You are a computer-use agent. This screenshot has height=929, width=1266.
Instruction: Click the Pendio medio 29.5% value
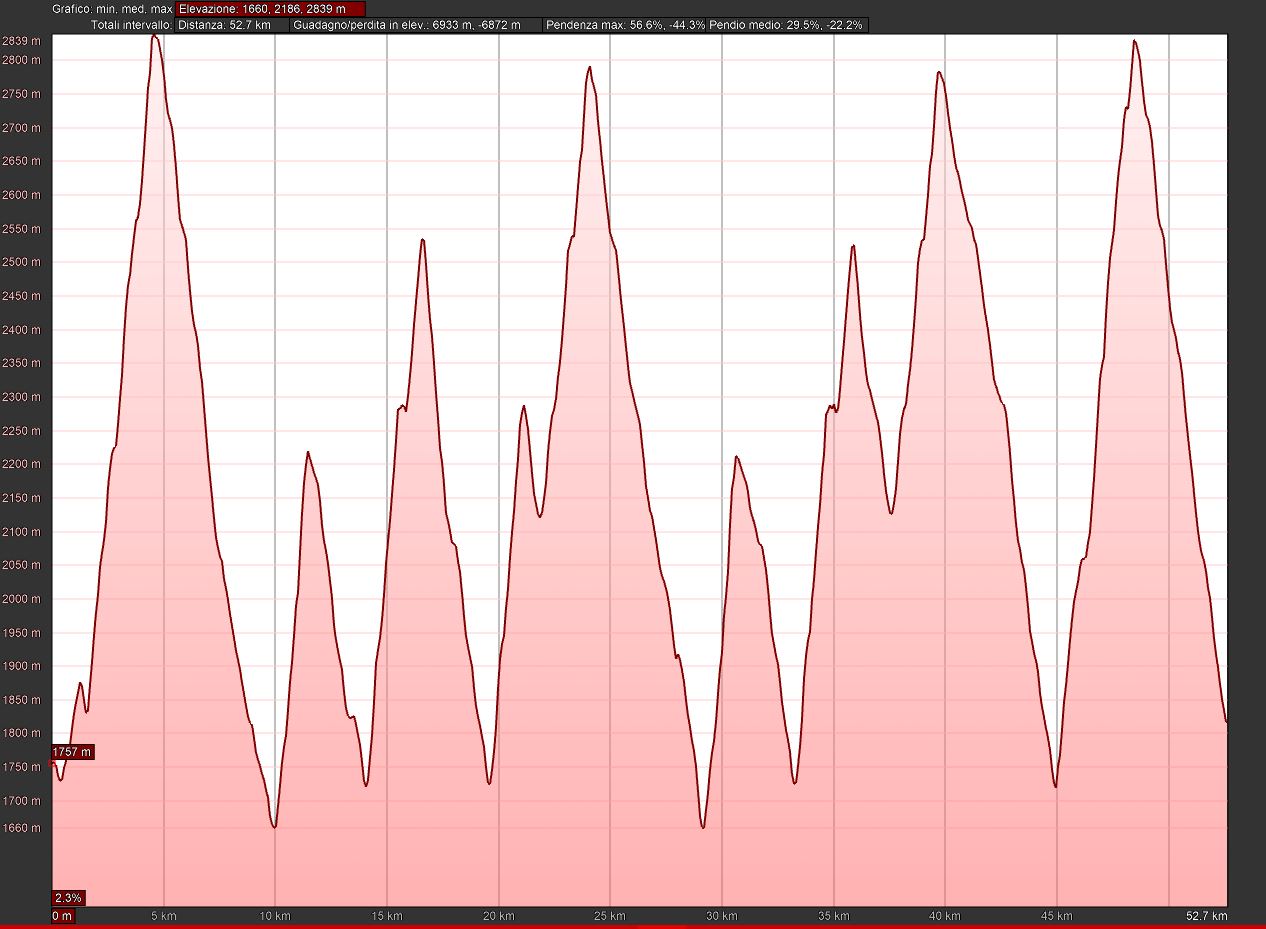(786, 25)
